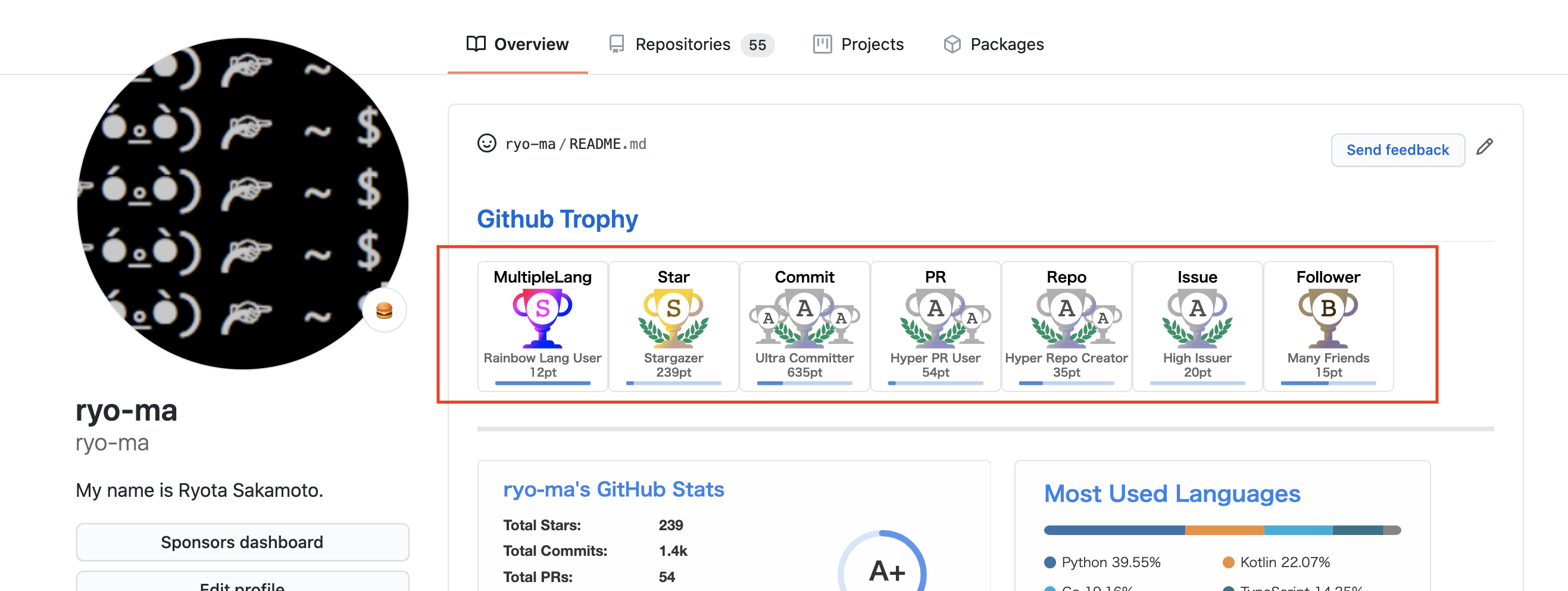Click the Projects board icon
1568x591 pixels.
[823, 43]
